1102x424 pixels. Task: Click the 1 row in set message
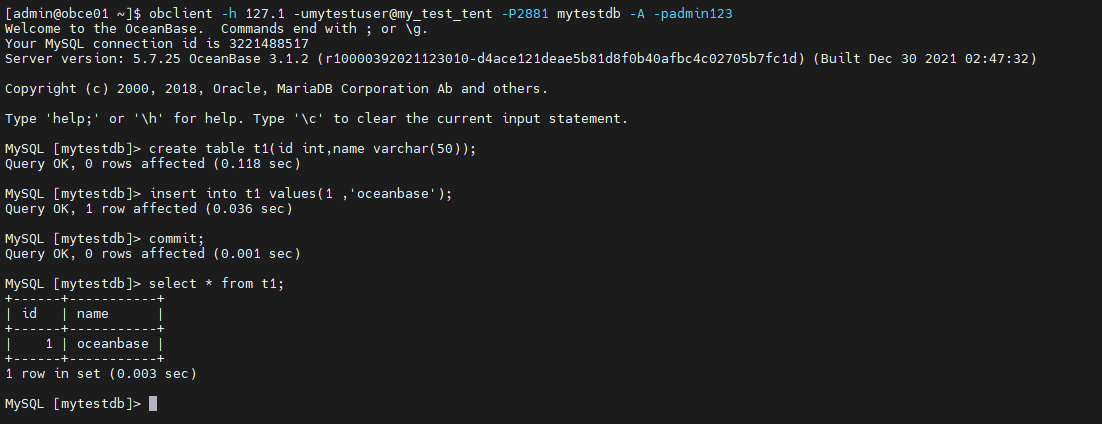101,374
